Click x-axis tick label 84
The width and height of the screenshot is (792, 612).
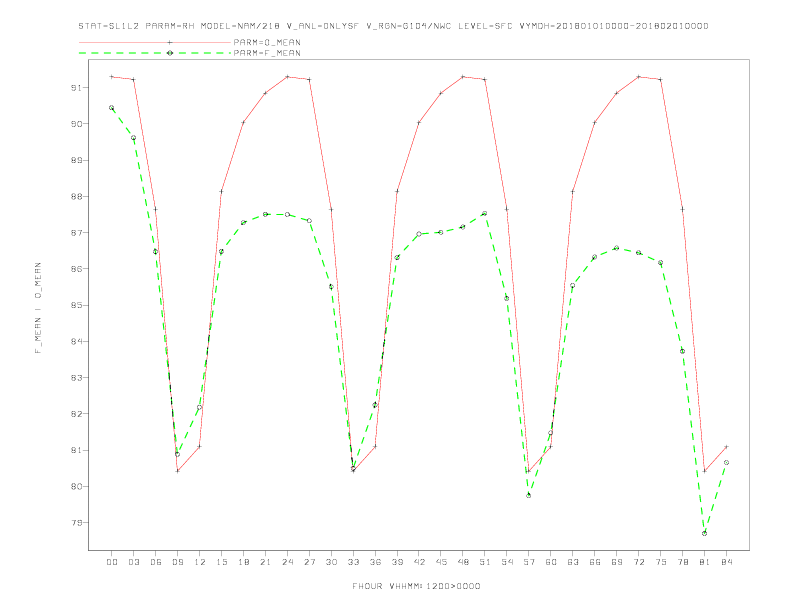point(726,562)
